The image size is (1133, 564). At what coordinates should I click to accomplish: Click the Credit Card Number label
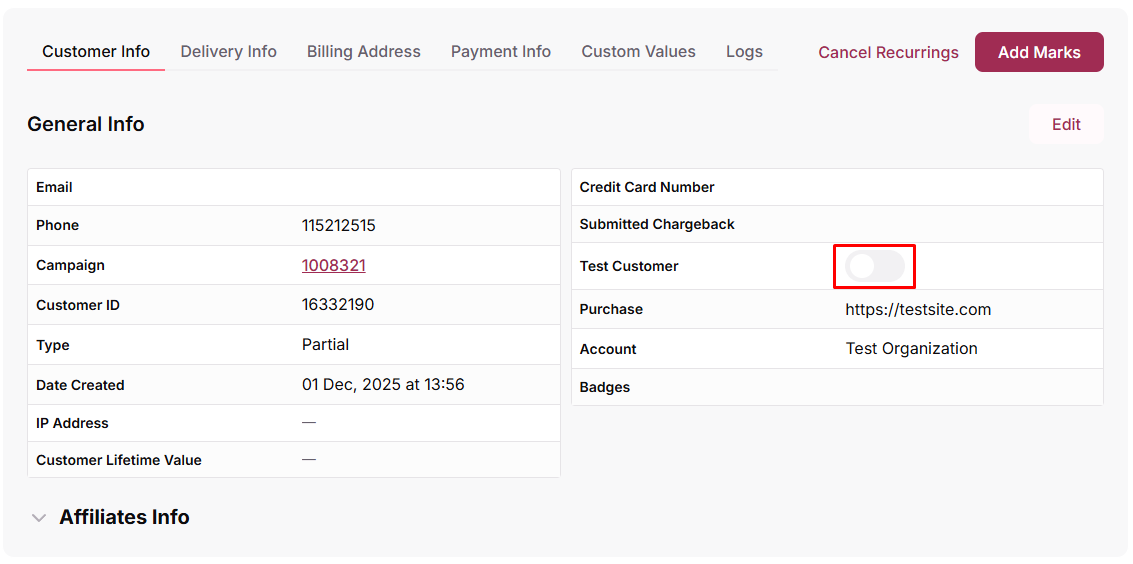point(647,187)
